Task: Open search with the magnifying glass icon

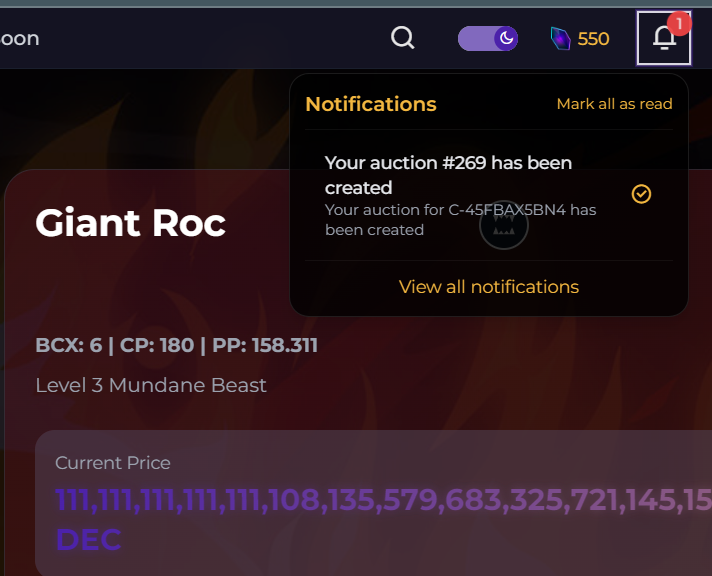Action: coord(402,38)
